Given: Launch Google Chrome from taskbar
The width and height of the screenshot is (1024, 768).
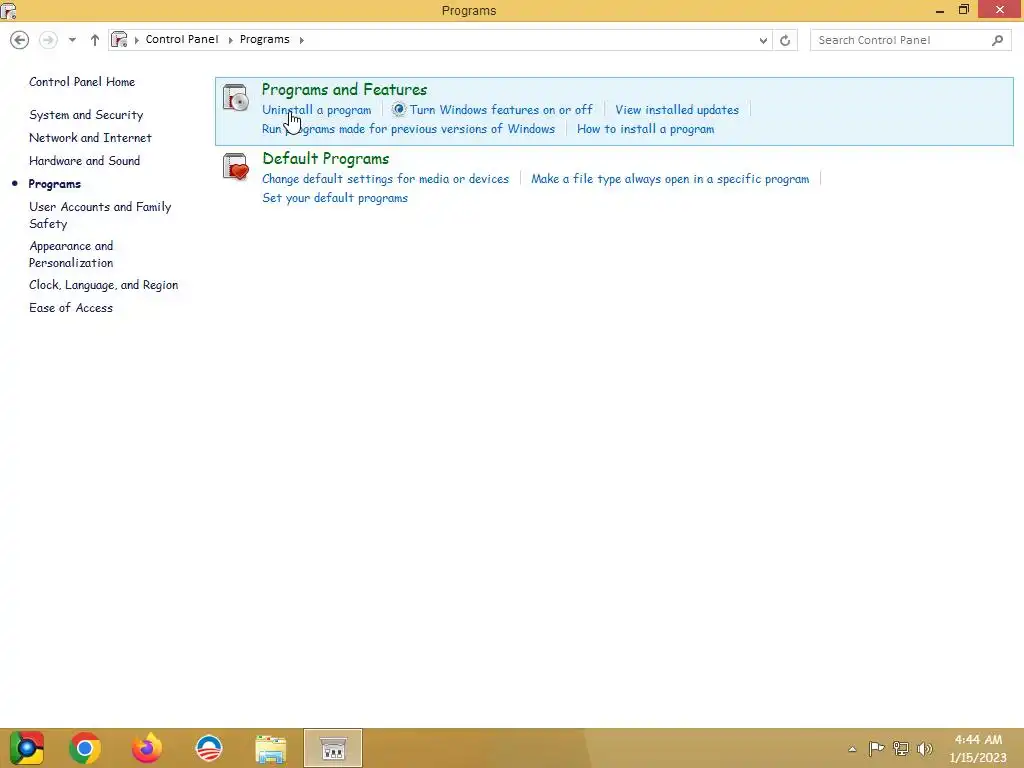Looking at the screenshot, I should click(x=84, y=748).
